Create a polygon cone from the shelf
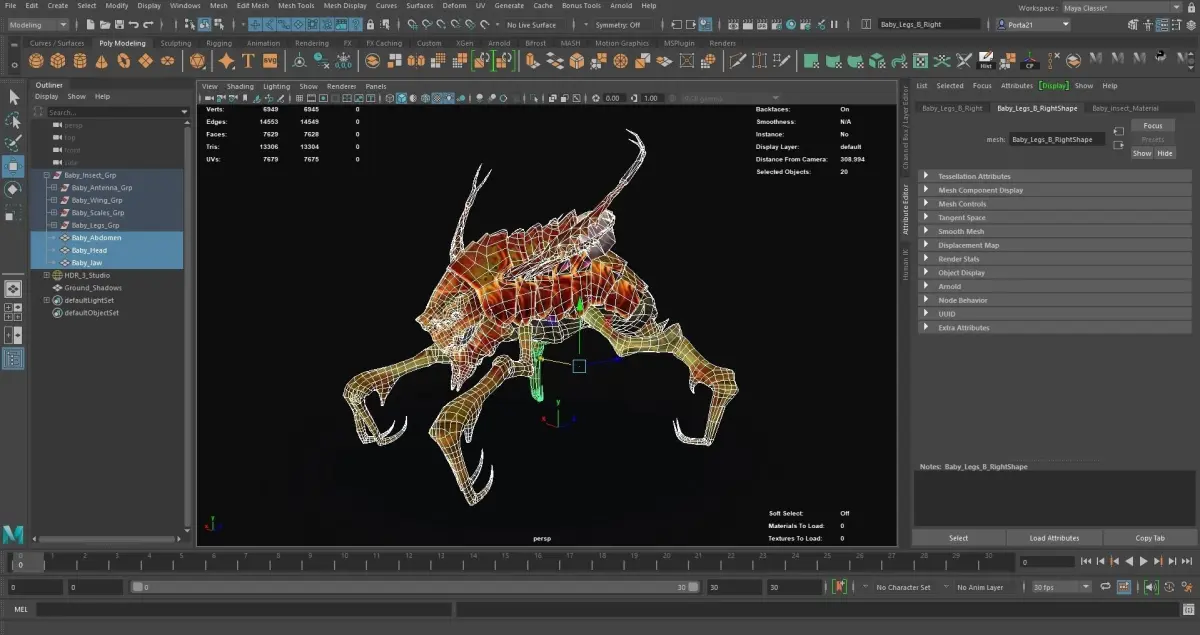The image size is (1200, 635). tap(100, 61)
